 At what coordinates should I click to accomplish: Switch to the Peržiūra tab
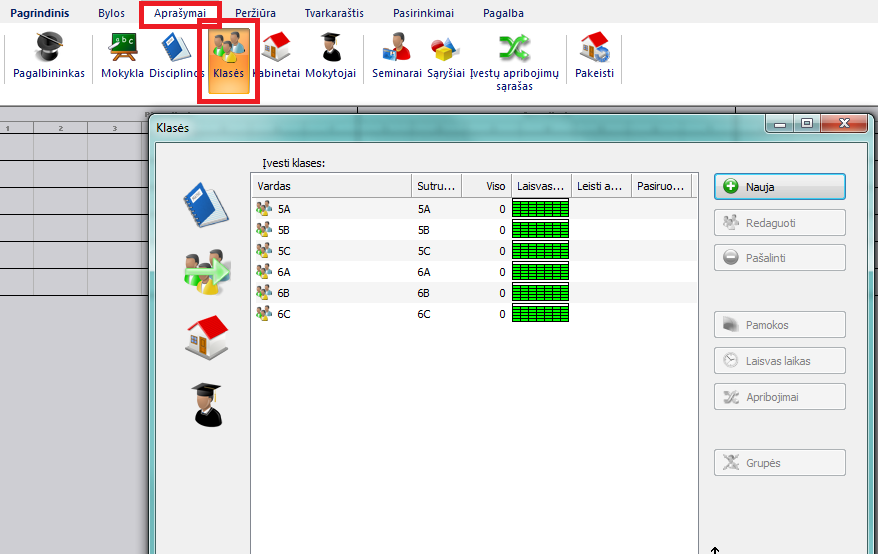[x=255, y=14]
